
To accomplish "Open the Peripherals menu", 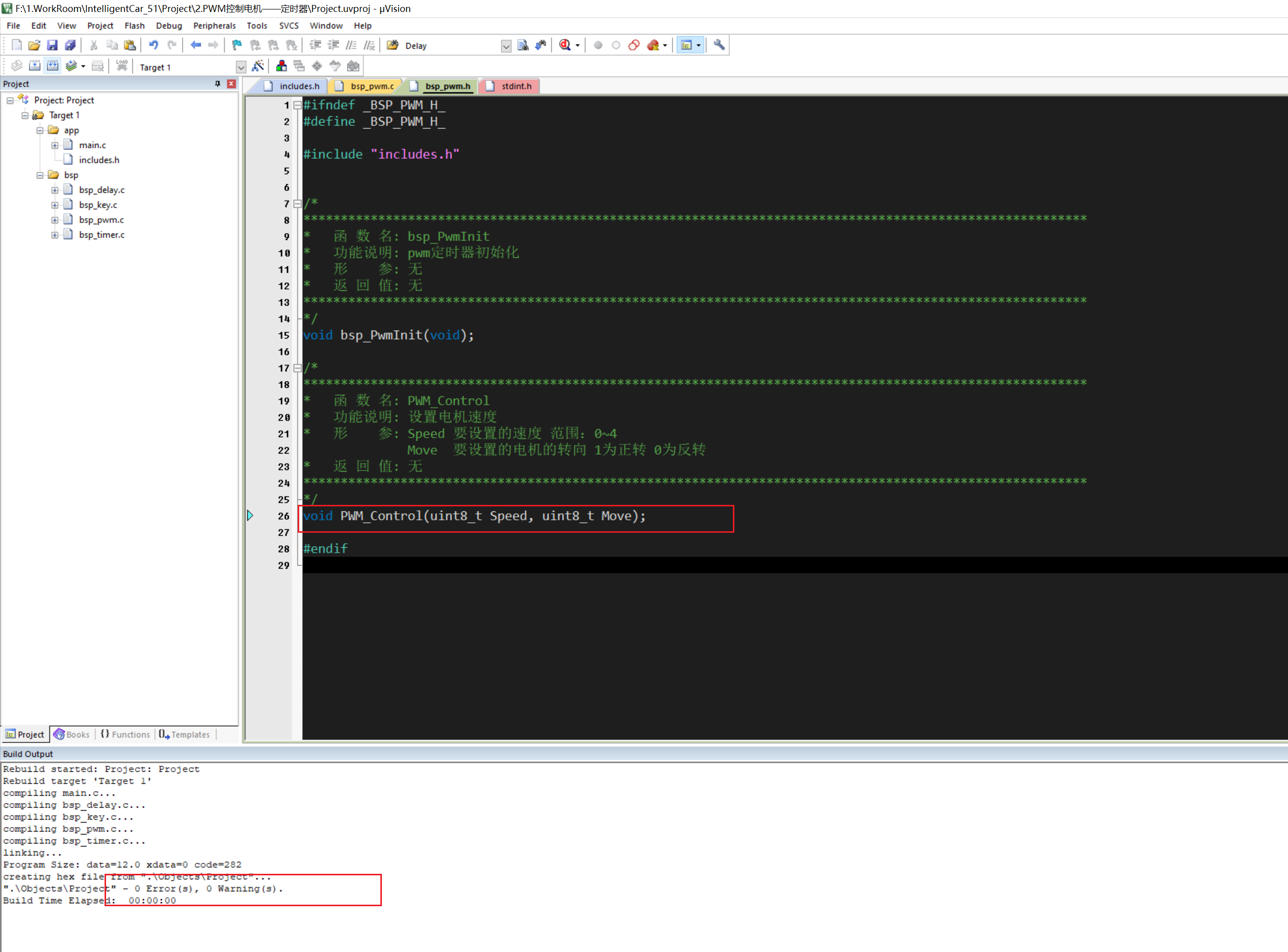I will (x=215, y=26).
